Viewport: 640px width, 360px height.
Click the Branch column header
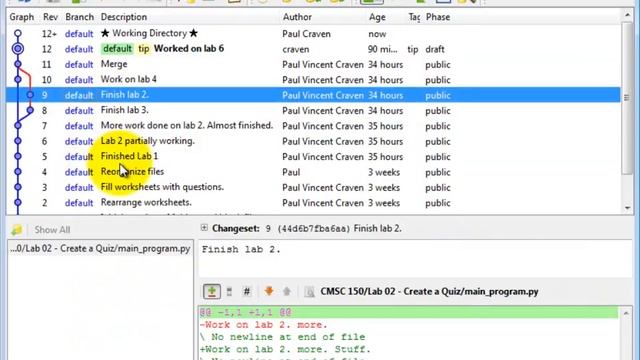pyautogui.click(x=79, y=17)
